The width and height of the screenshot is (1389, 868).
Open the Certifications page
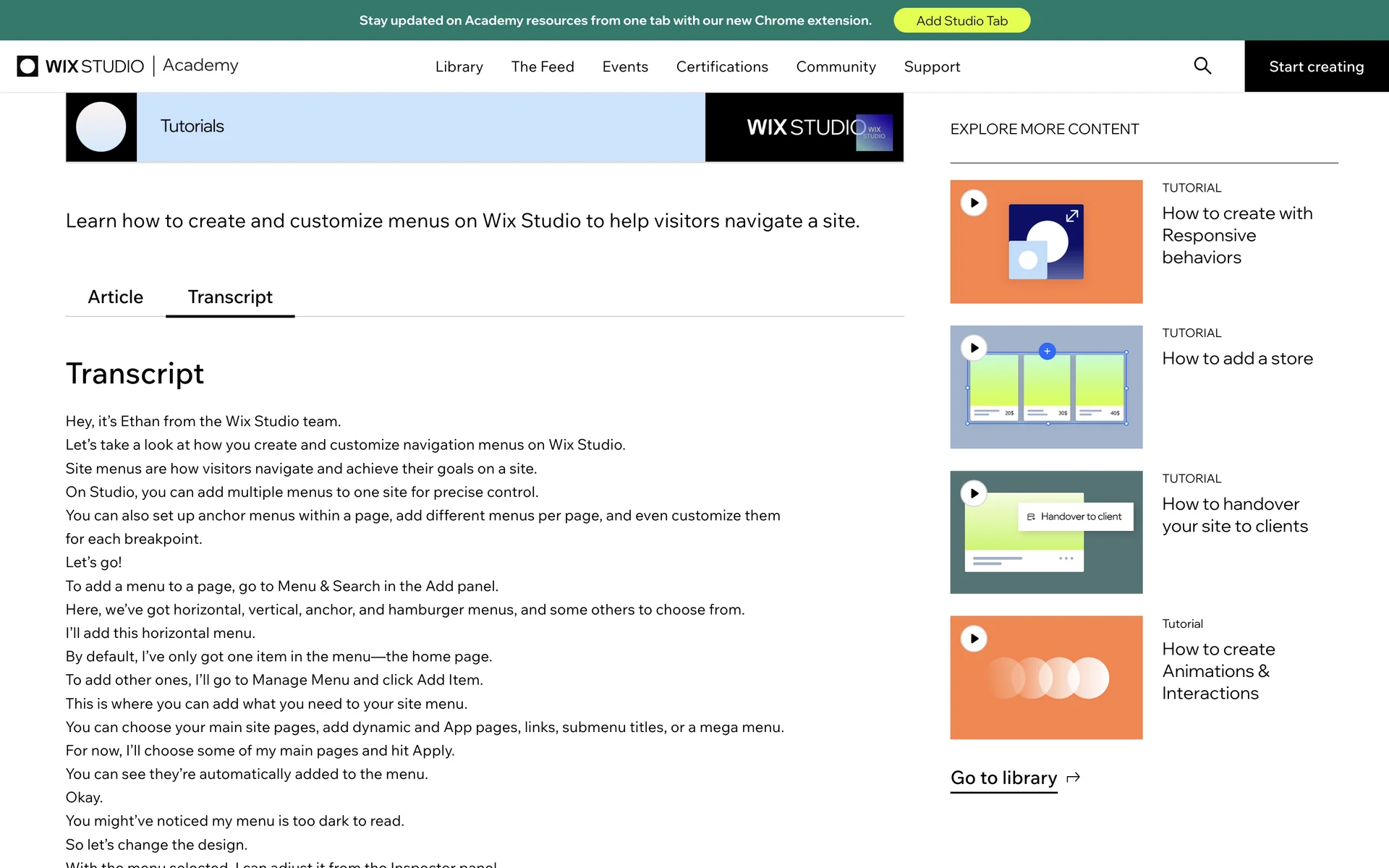click(722, 67)
